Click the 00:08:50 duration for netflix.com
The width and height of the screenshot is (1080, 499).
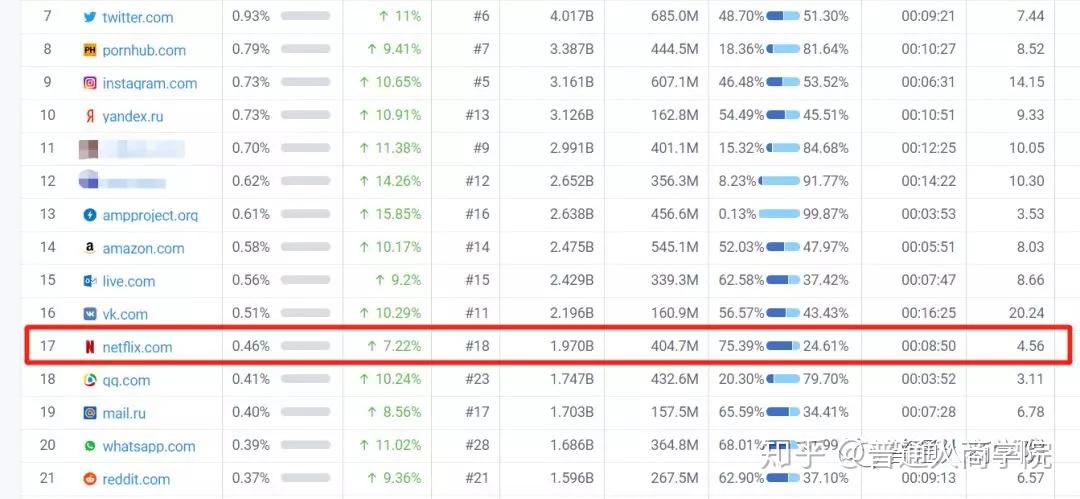pyautogui.click(x=928, y=346)
